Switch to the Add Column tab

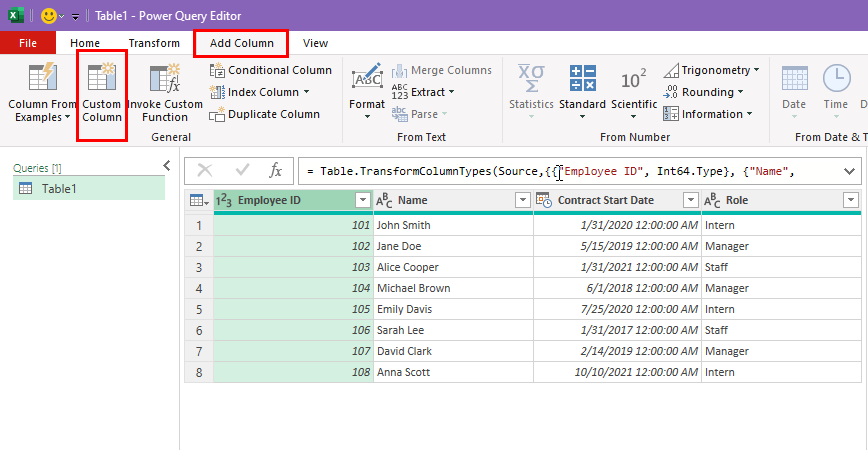(x=241, y=43)
